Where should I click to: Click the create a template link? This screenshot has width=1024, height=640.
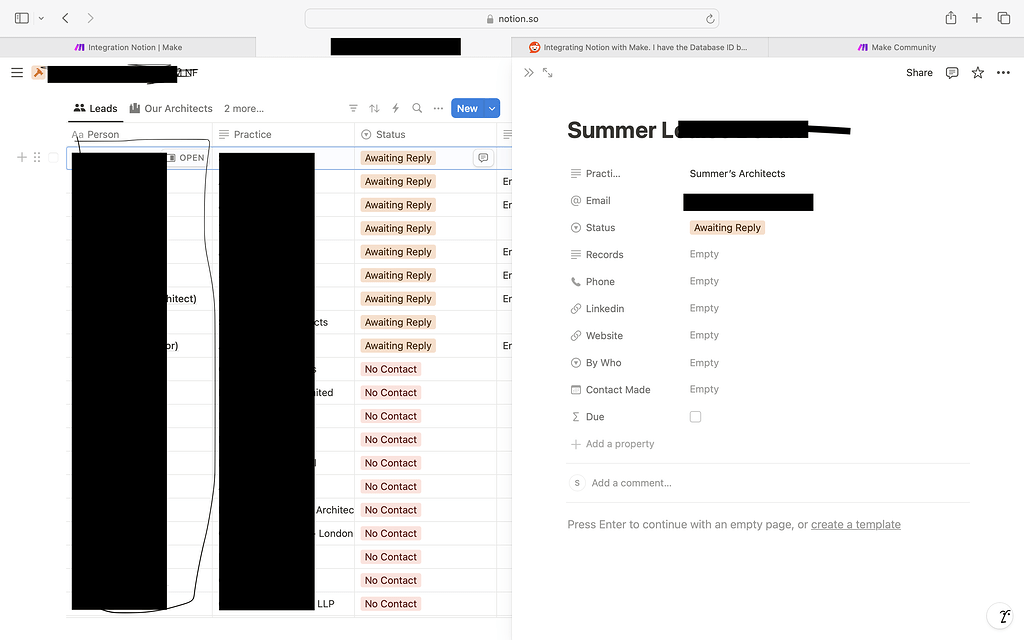click(856, 524)
